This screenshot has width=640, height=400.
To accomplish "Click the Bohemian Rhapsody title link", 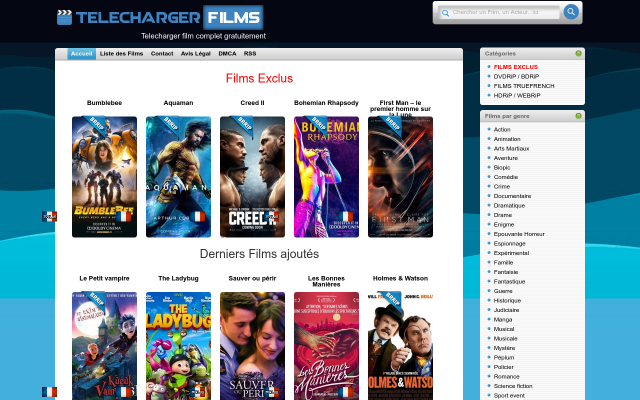I will point(326,103).
